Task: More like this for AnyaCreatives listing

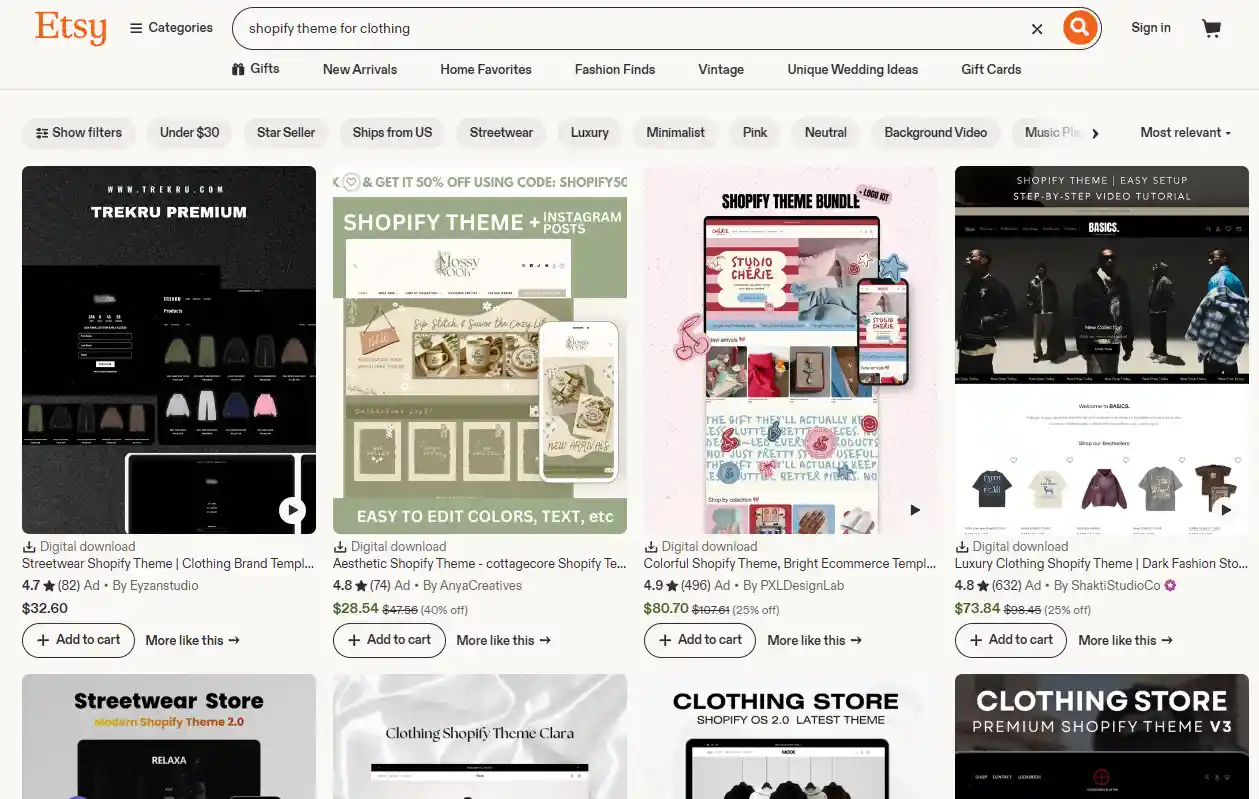Action: click(504, 640)
